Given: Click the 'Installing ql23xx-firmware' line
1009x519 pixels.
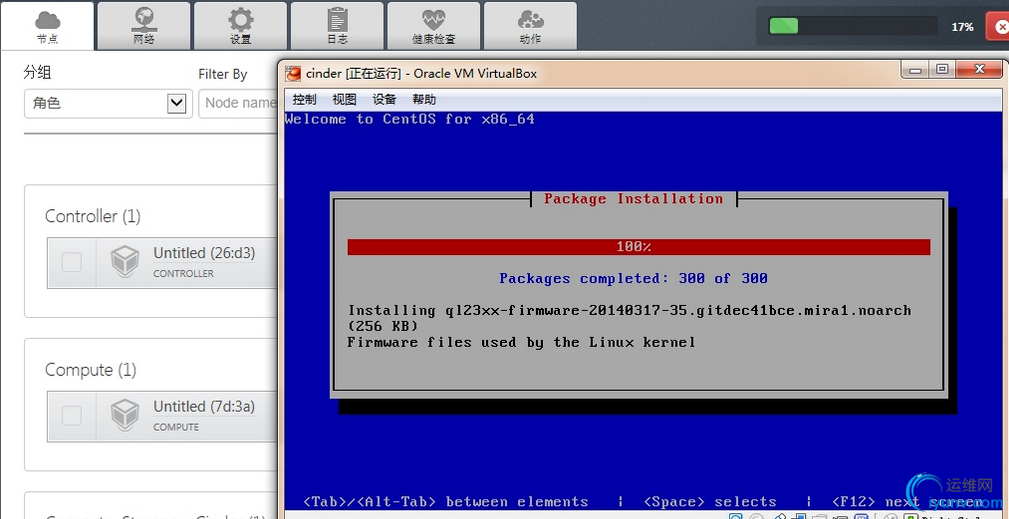Looking at the screenshot, I should tap(629, 311).
